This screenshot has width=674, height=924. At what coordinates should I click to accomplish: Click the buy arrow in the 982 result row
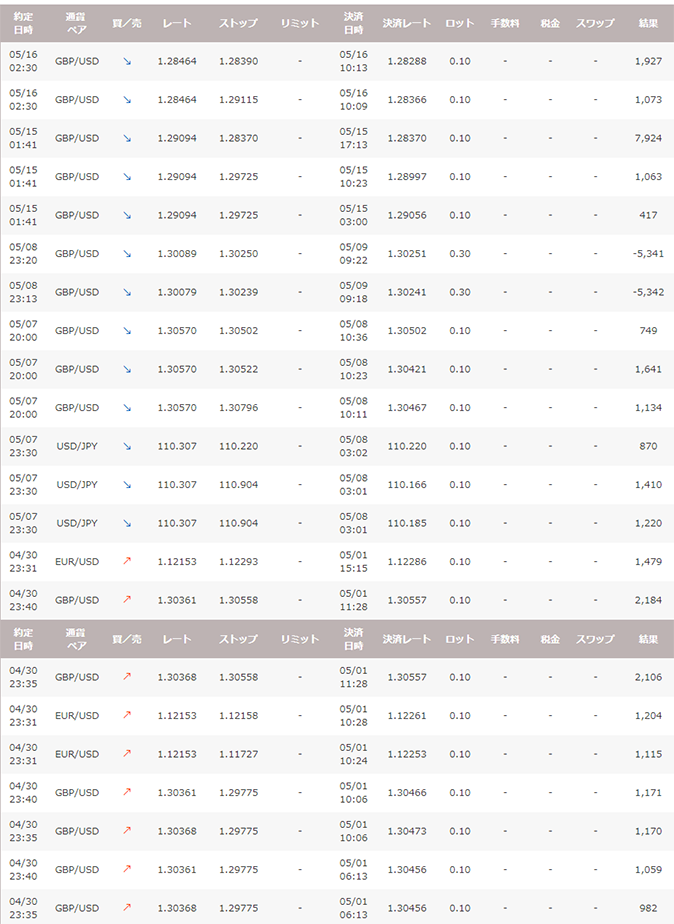tap(127, 908)
